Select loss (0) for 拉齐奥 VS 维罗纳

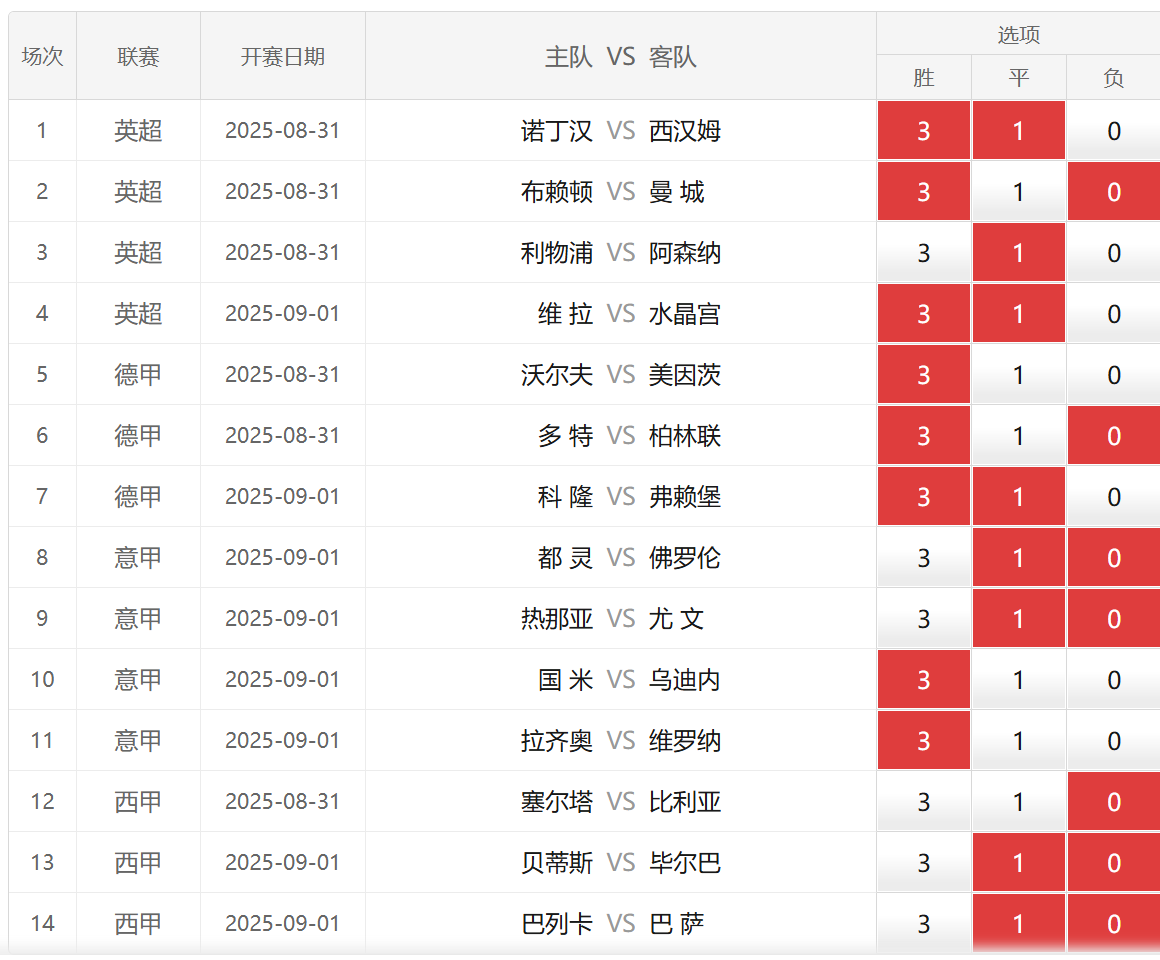click(1114, 741)
